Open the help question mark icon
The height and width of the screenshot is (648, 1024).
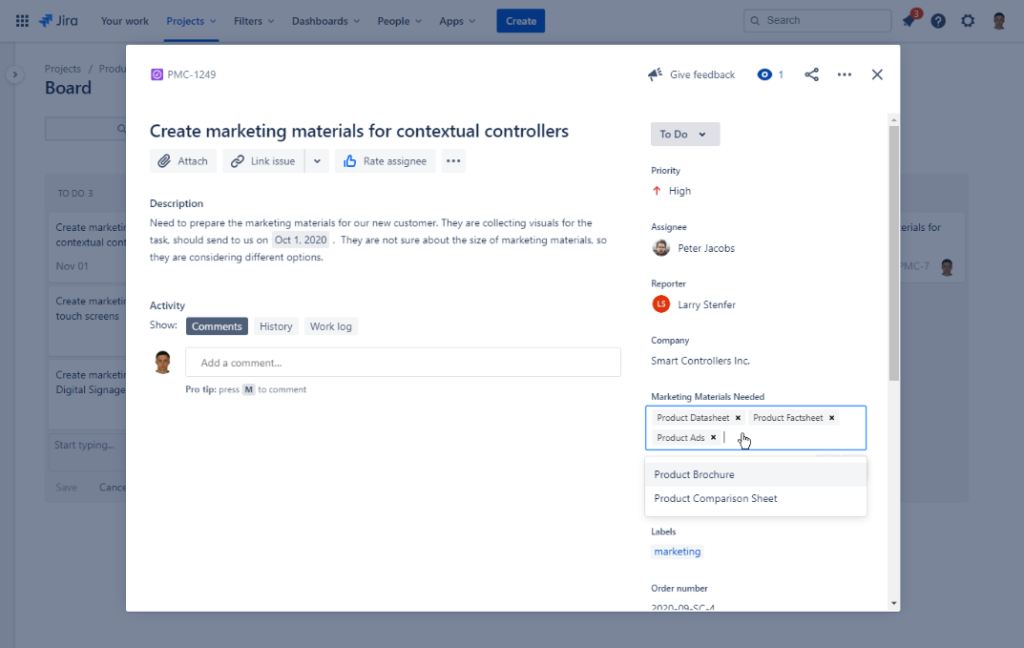click(938, 21)
